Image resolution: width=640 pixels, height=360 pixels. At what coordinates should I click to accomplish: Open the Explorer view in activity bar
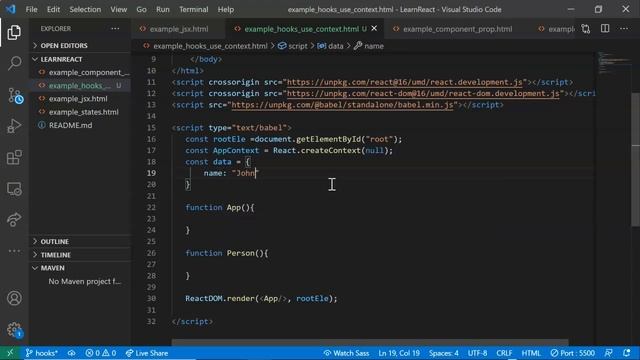click(x=14, y=32)
